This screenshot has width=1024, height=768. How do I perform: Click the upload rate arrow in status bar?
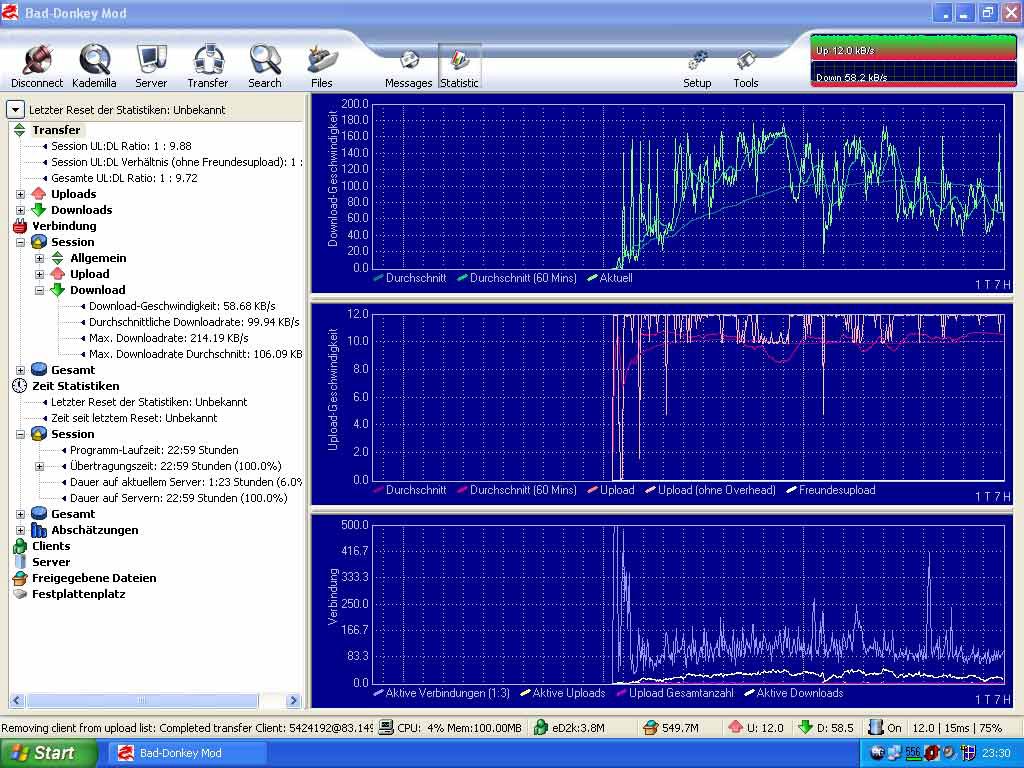click(x=735, y=727)
